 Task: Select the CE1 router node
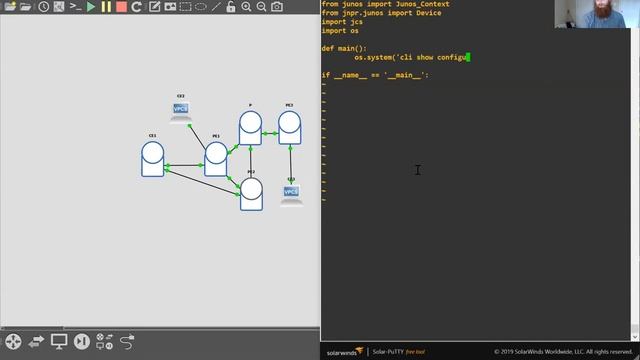point(153,159)
